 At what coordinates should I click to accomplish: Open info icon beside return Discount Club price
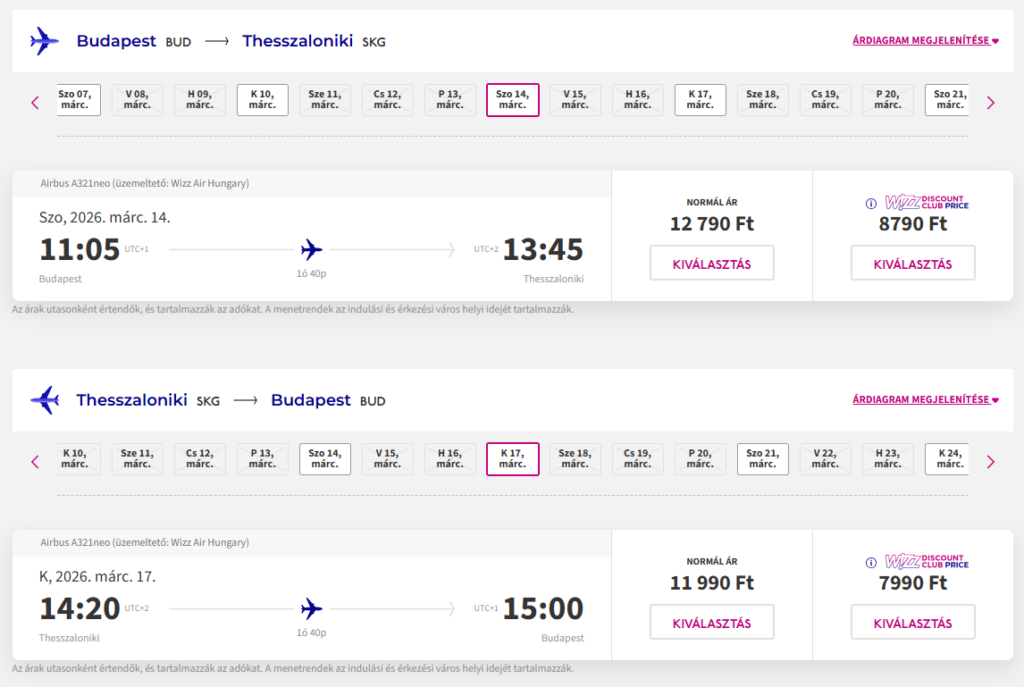coord(872,562)
